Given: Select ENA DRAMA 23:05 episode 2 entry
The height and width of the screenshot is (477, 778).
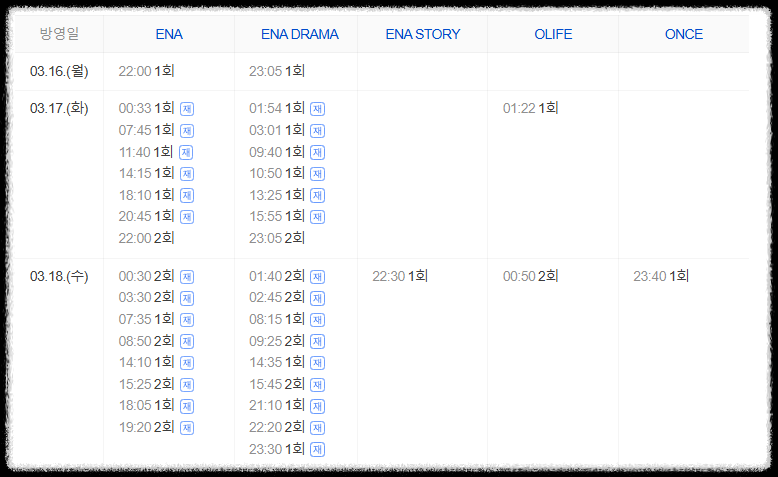Looking at the screenshot, I should (277, 238).
